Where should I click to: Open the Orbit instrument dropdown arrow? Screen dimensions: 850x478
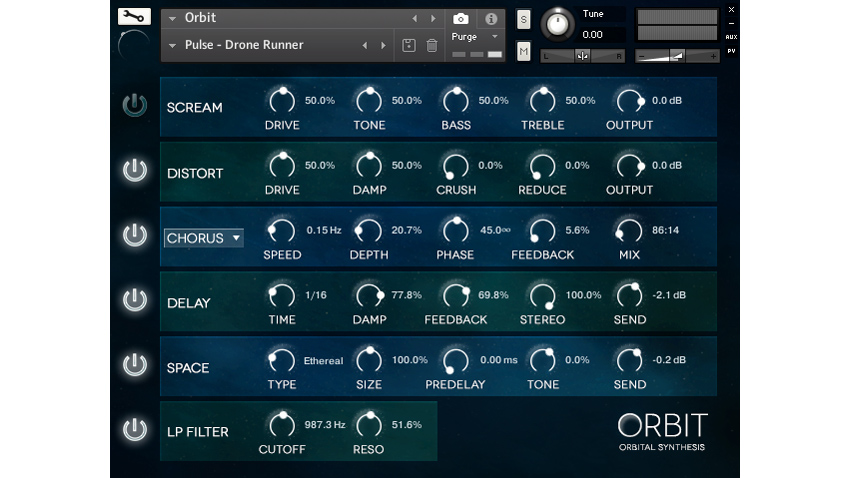[x=172, y=18]
